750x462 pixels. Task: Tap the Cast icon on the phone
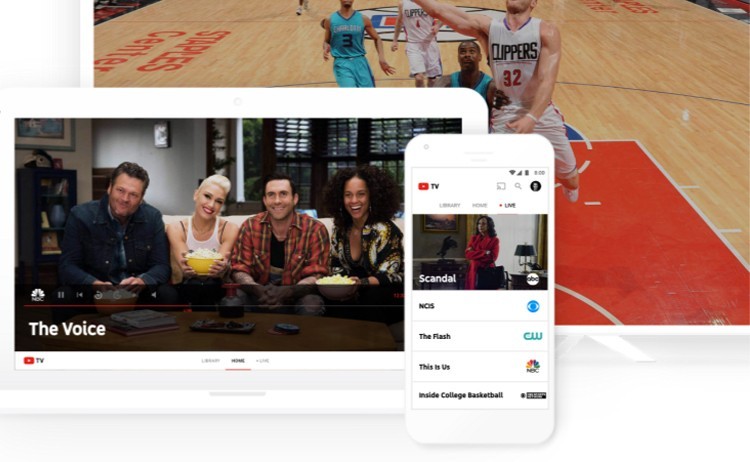501,186
